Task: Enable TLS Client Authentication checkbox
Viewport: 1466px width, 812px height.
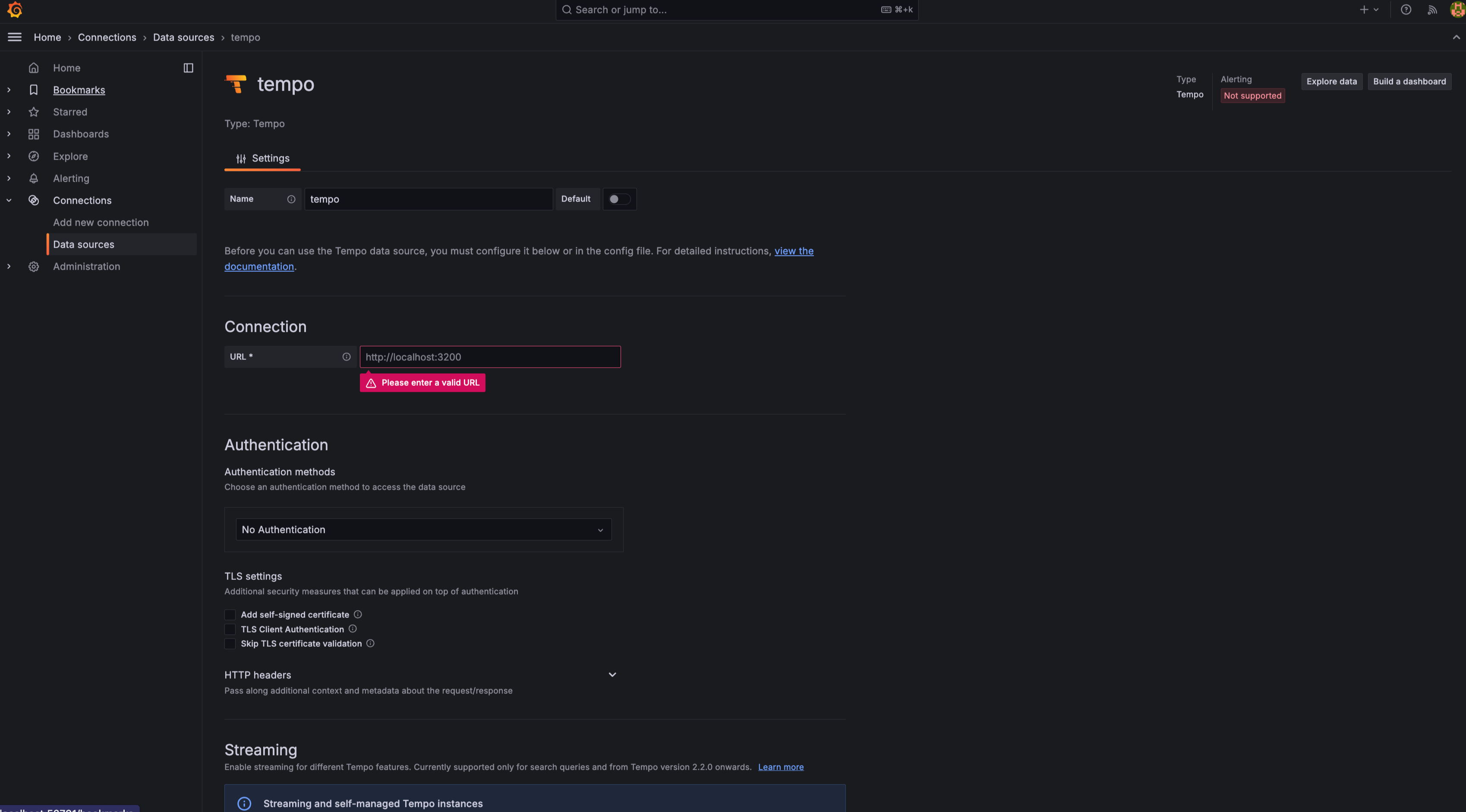Action: 230,629
